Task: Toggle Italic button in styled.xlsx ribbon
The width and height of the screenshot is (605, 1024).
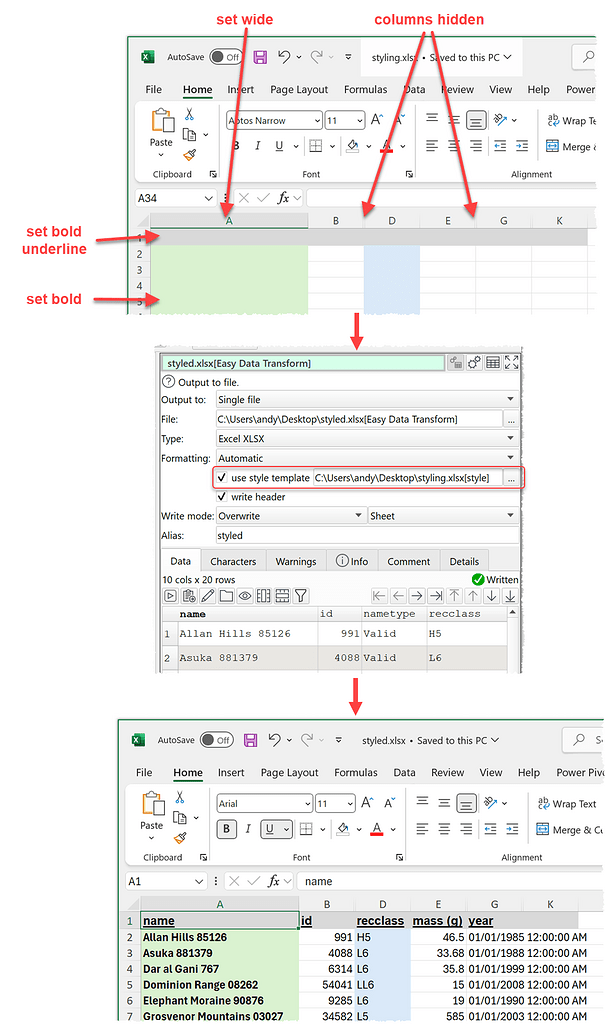Action: [248, 829]
